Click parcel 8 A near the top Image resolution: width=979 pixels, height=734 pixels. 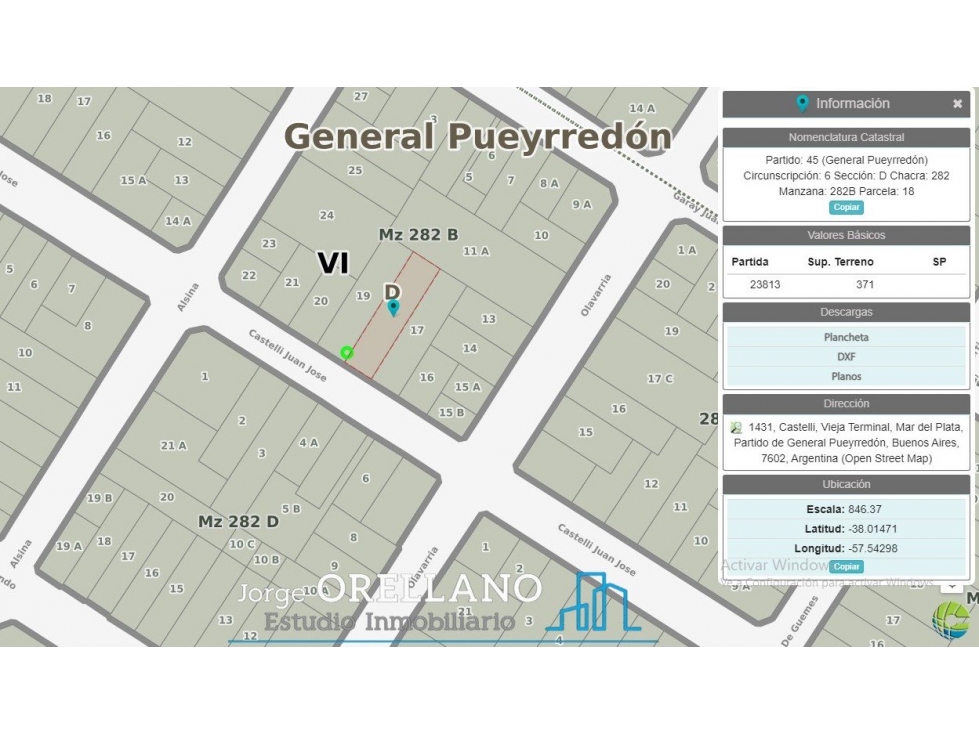click(549, 183)
